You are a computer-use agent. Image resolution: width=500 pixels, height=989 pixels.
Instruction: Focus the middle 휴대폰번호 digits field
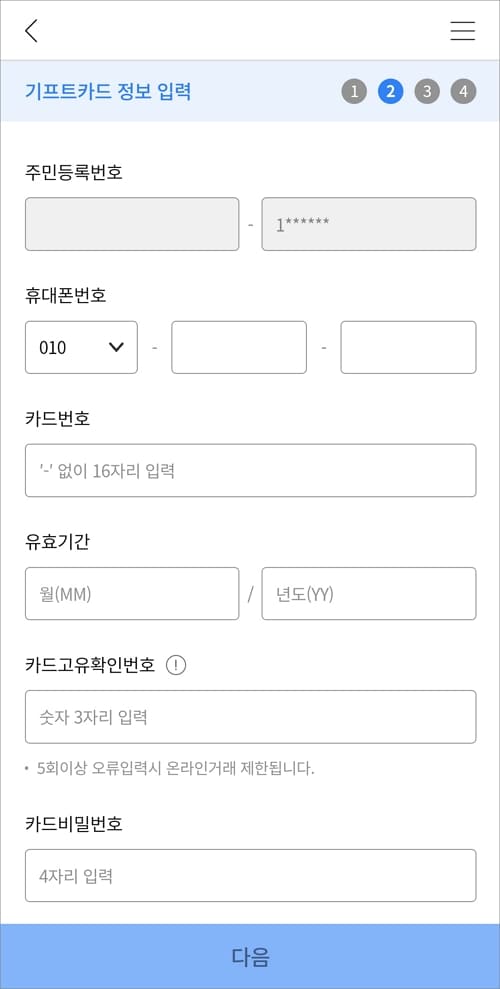coord(239,348)
